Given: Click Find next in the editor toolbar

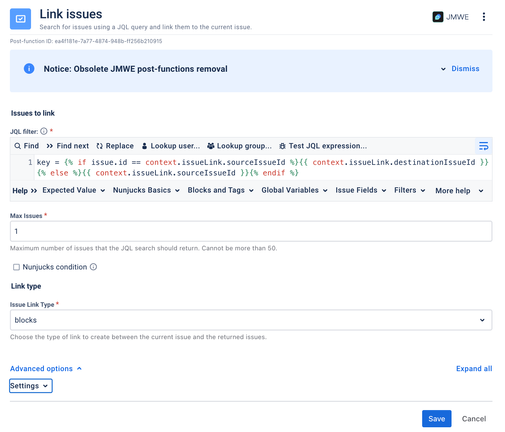Looking at the screenshot, I should click(x=68, y=146).
